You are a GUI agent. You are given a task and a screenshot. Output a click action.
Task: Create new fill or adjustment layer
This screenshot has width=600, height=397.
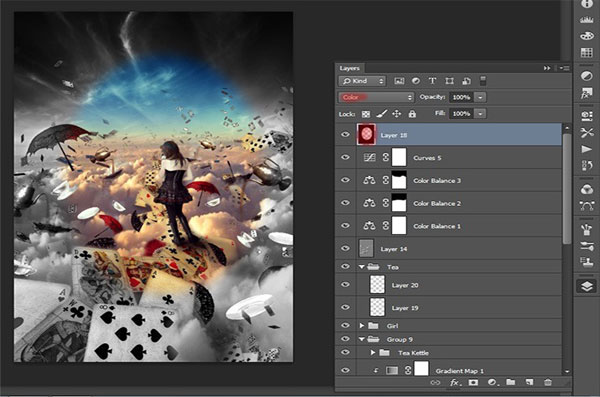[492, 382]
